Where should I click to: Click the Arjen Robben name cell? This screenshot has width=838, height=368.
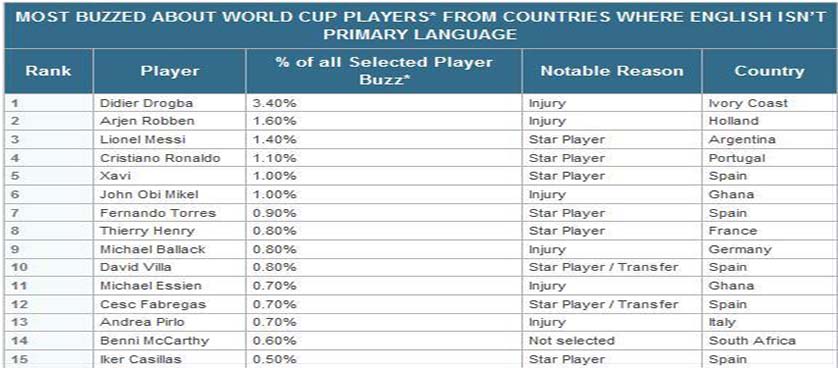(169, 121)
